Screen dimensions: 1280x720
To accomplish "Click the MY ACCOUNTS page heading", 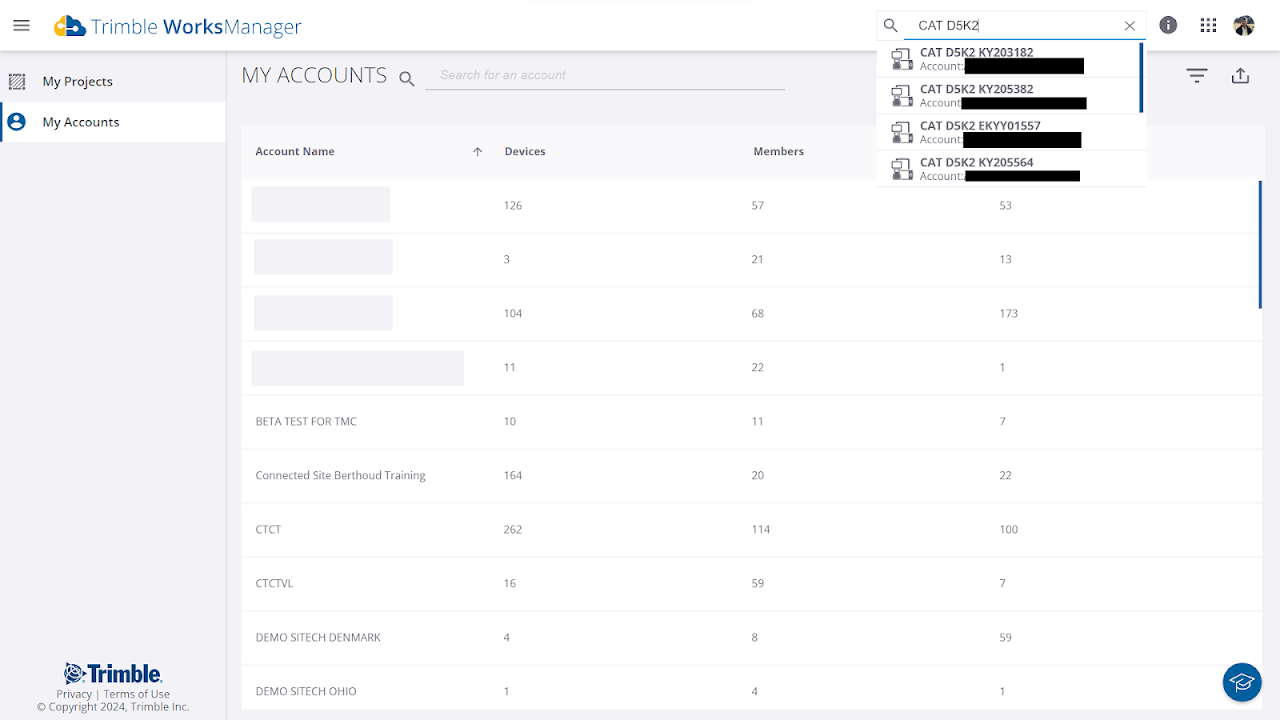I will click(314, 76).
